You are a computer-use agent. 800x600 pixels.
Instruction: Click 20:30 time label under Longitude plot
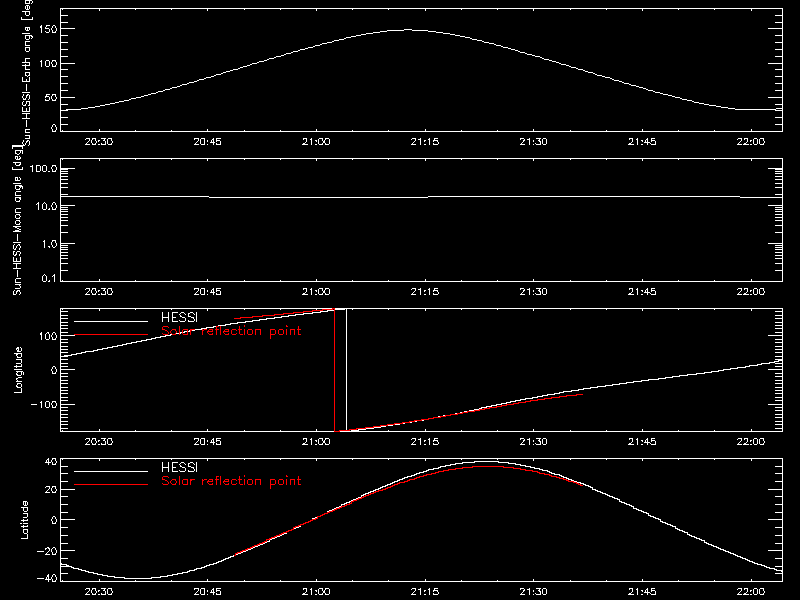tap(98, 442)
